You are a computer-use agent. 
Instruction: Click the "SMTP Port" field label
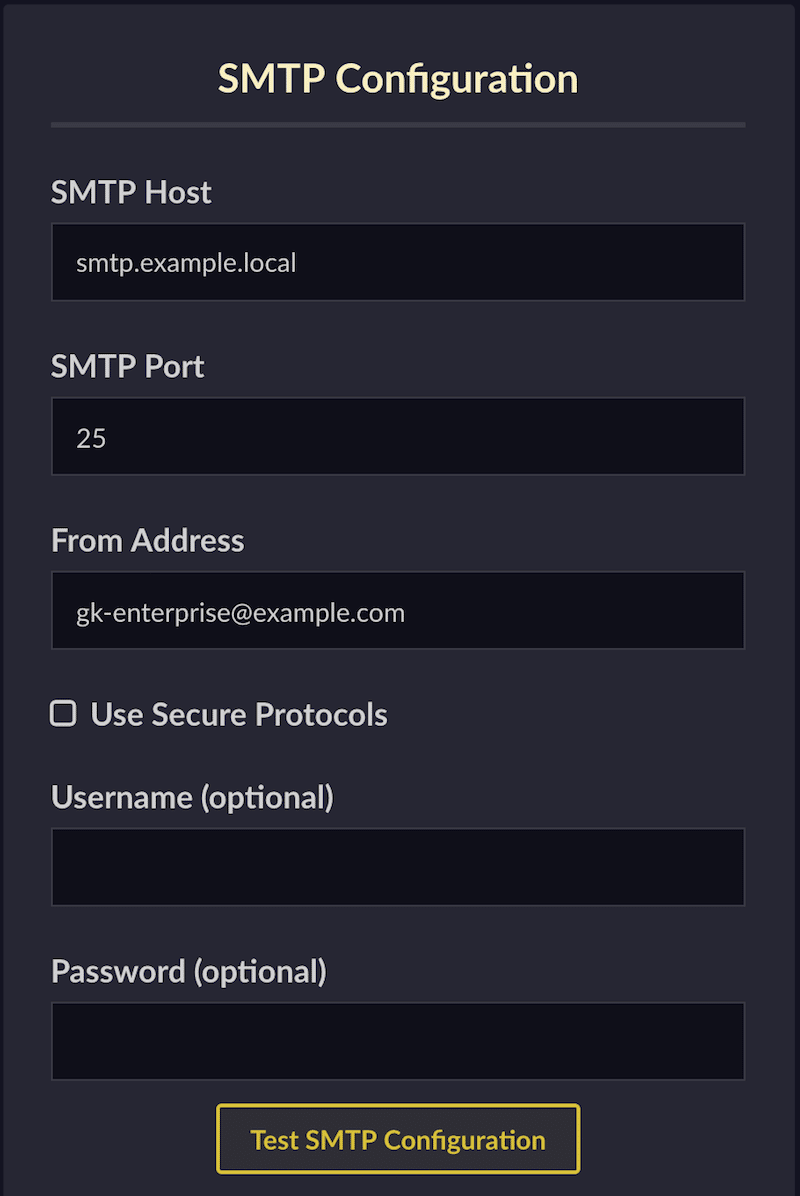click(x=128, y=367)
